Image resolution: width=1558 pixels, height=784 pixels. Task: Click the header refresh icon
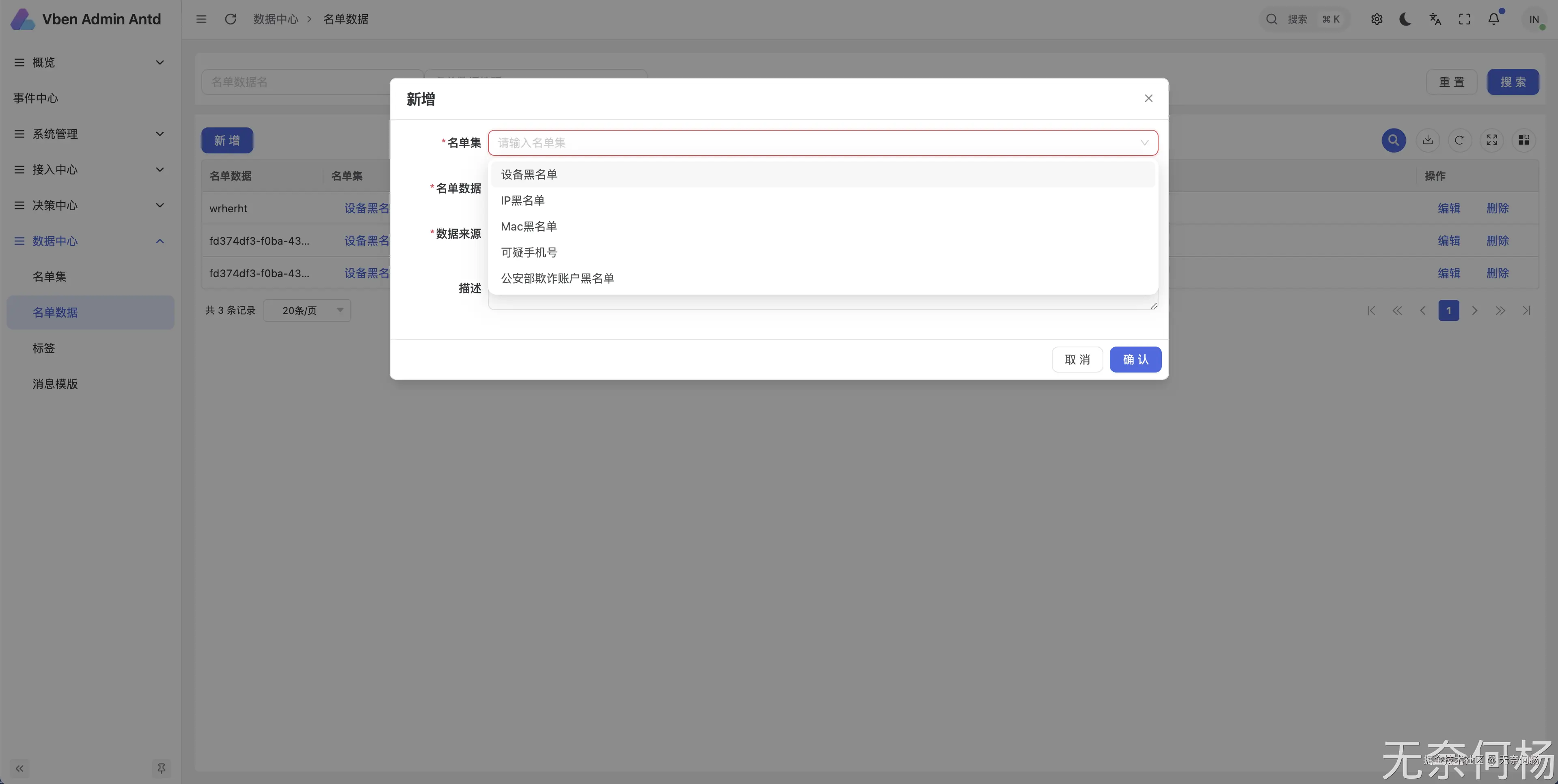coord(231,19)
